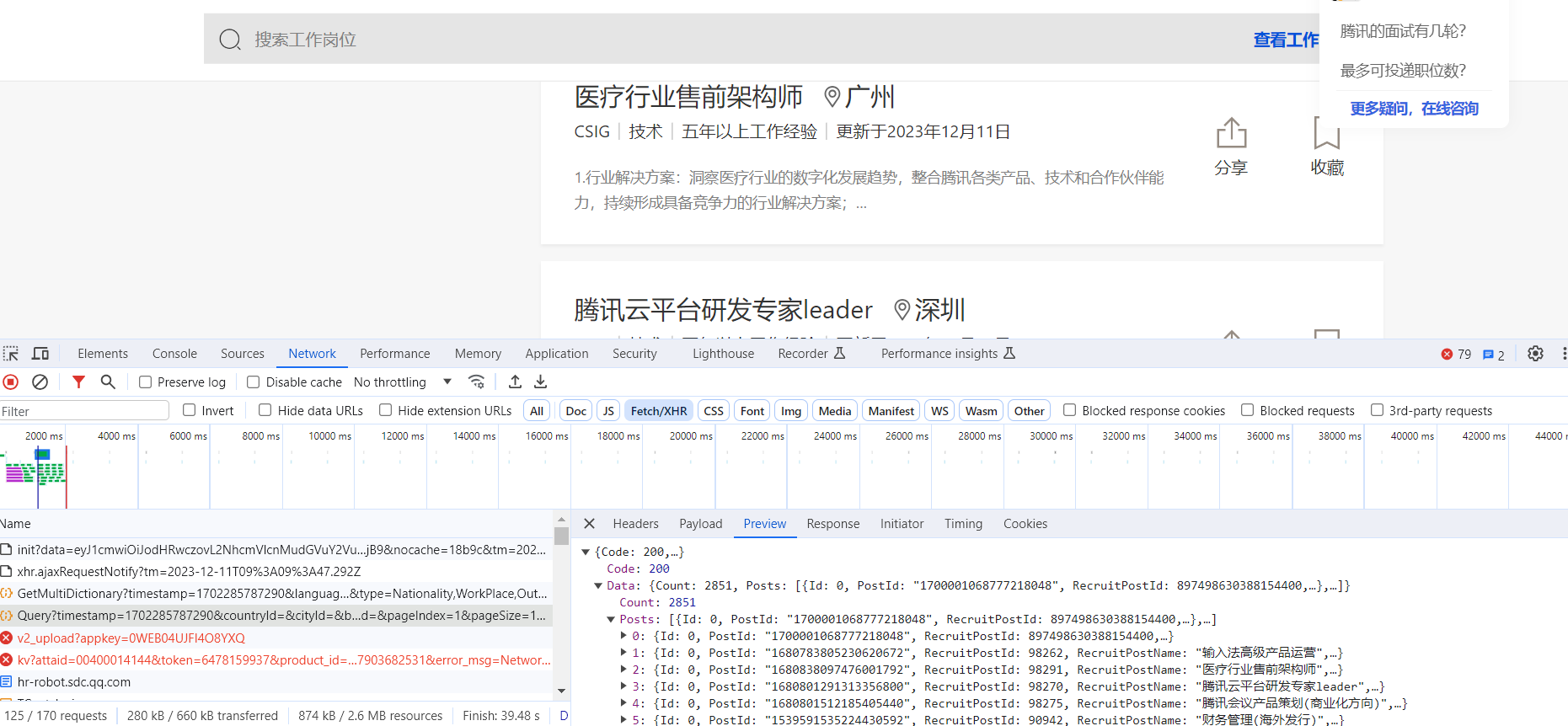Click the blue issues badge showing 2
The width and height of the screenshot is (1568, 726).
pos(1494,355)
